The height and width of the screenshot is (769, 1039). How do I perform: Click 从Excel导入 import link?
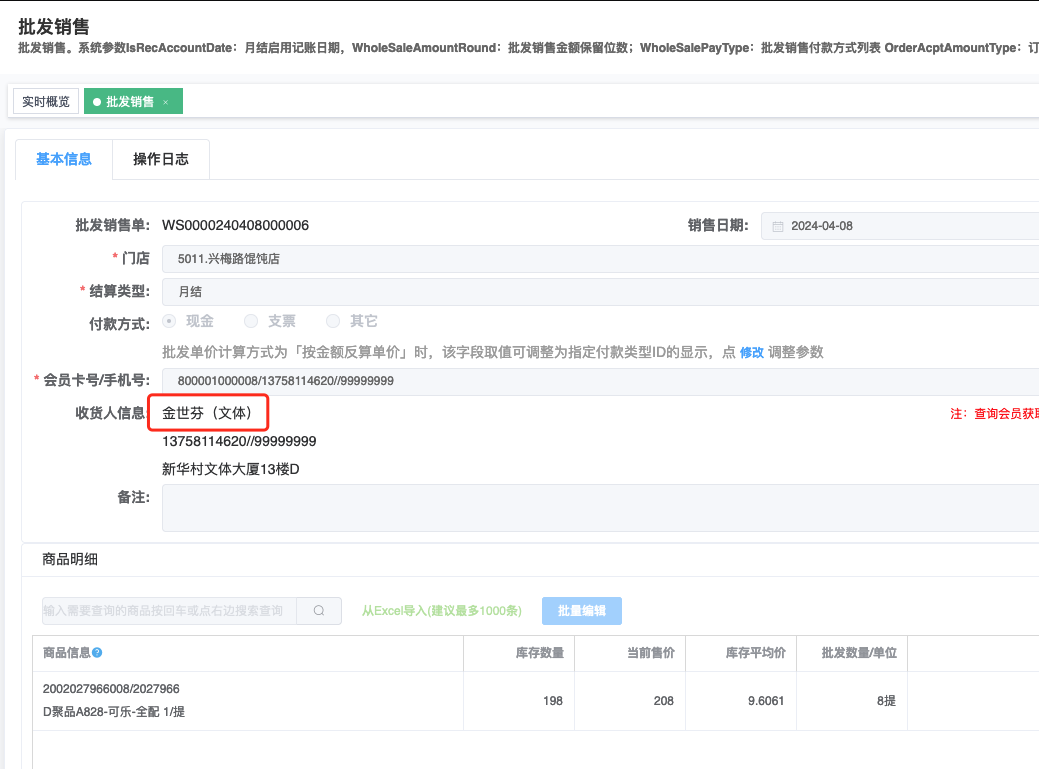[441, 611]
